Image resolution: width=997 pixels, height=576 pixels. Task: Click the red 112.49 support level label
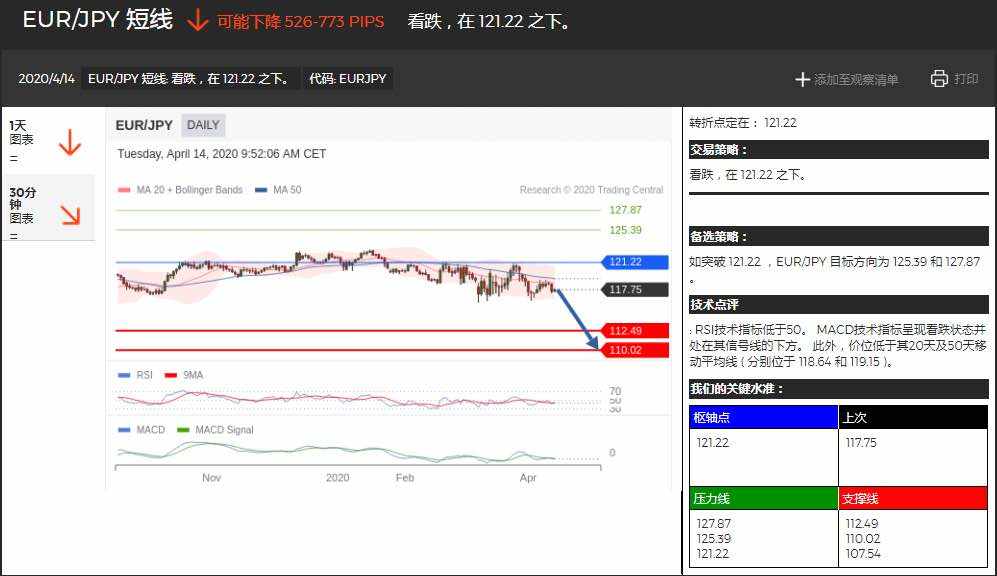tap(635, 331)
